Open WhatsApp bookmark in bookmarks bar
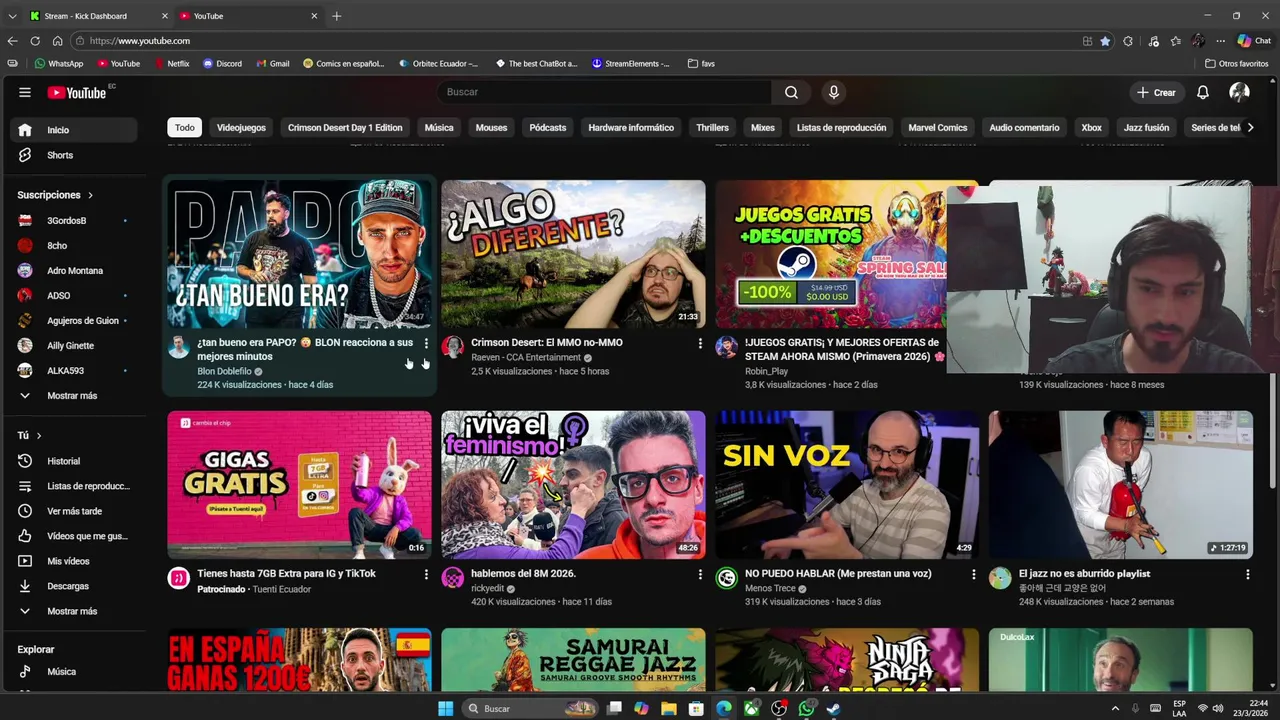 [59, 63]
